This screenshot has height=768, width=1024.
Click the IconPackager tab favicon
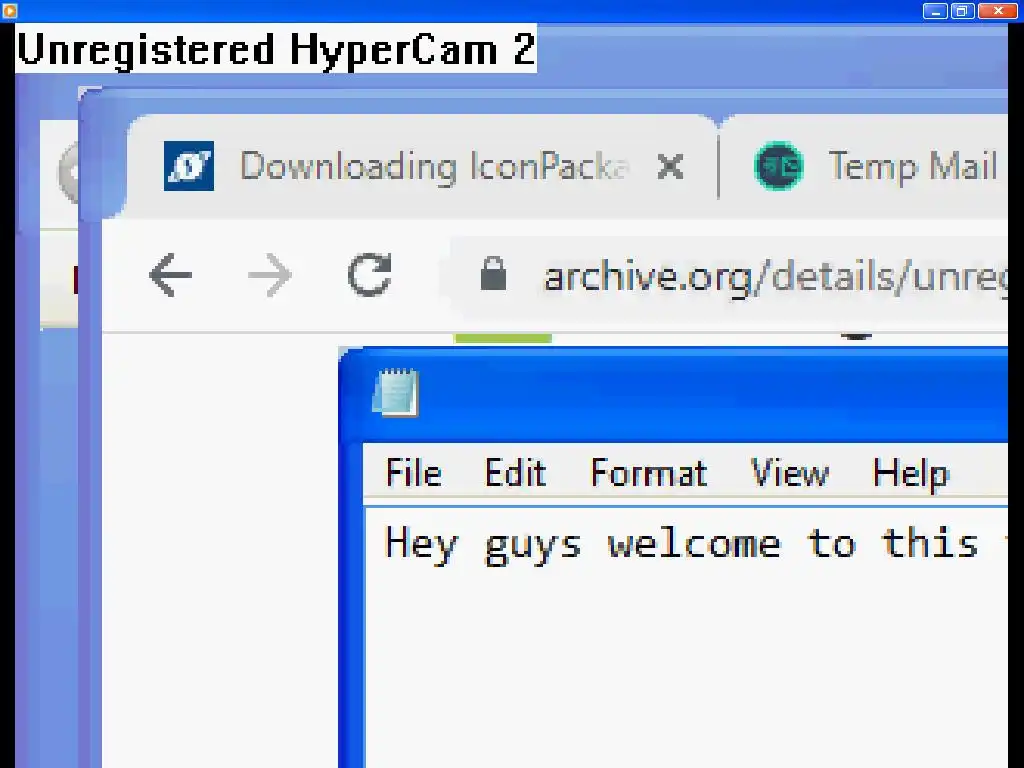coord(189,166)
